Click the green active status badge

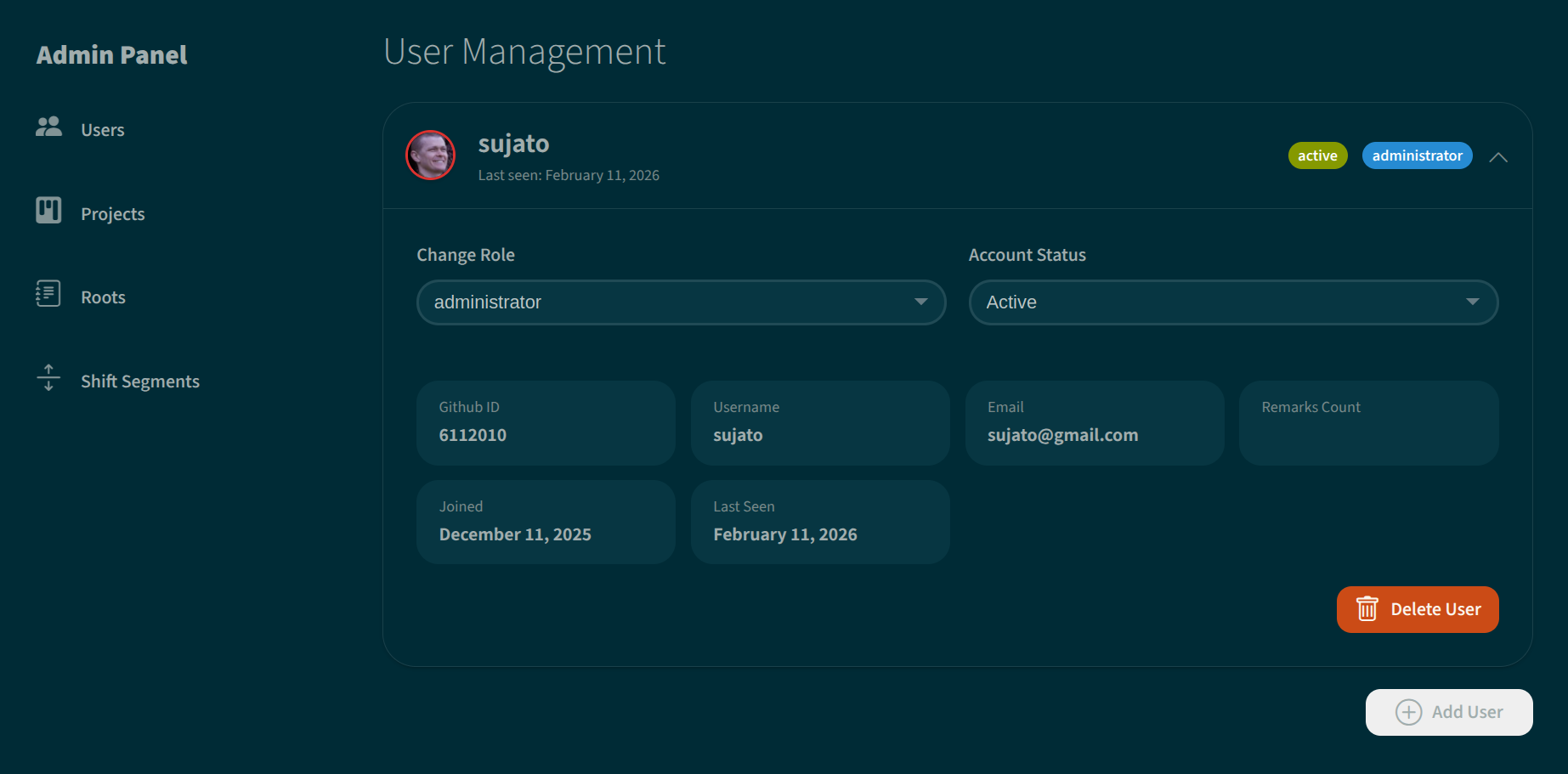coord(1317,155)
